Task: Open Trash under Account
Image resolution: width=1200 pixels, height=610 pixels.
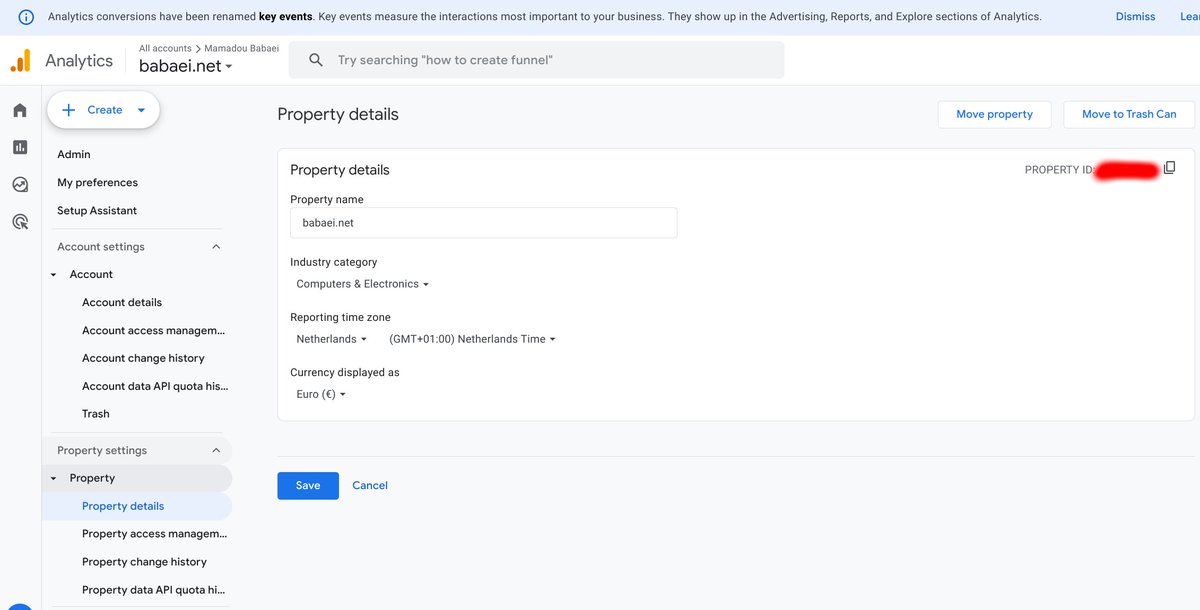Action: 96,414
